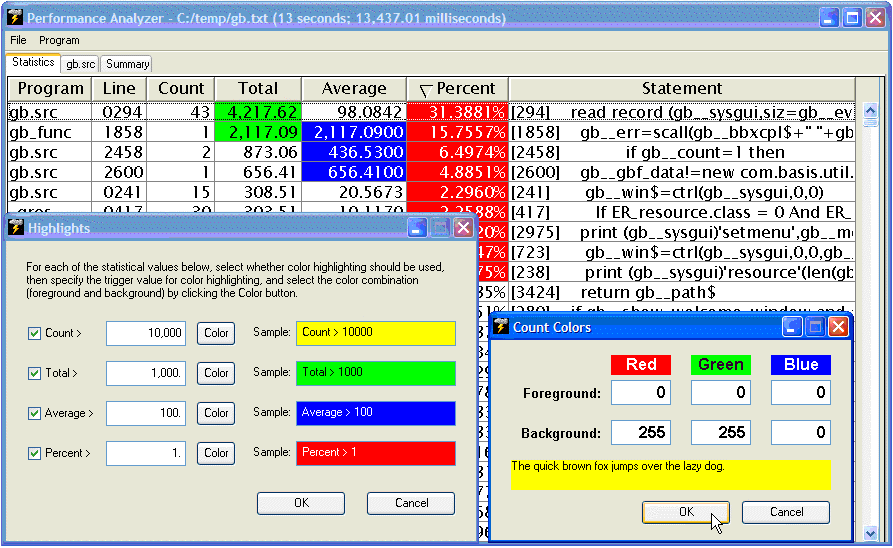Viewport: 893px width, 548px height.
Task: Toggle the Count > highlight checkbox
Action: click(x=35, y=333)
